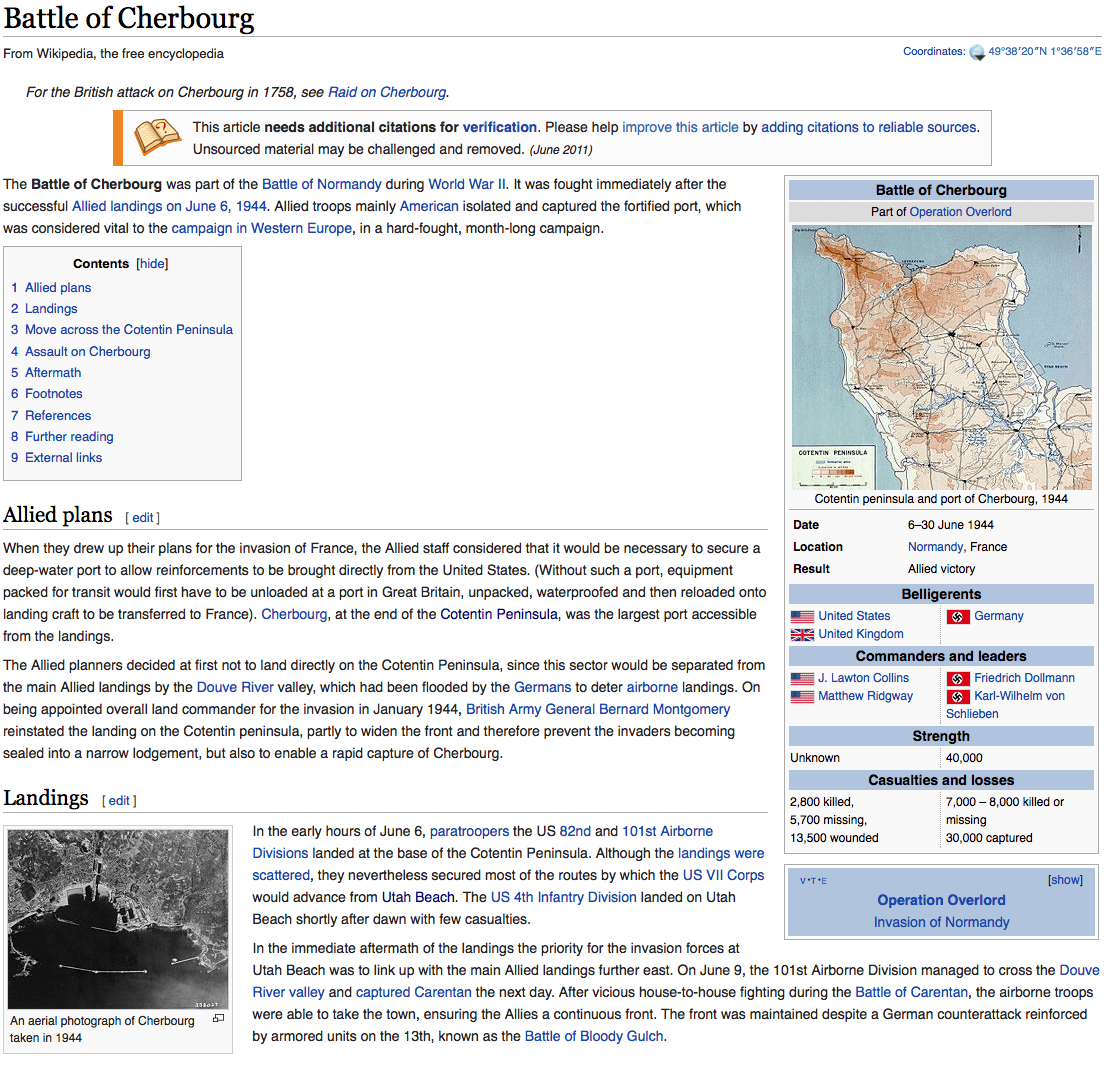Image resolution: width=1109 pixels, height=1066 pixels.
Task: Edit the Landings section
Action: tap(119, 800)
